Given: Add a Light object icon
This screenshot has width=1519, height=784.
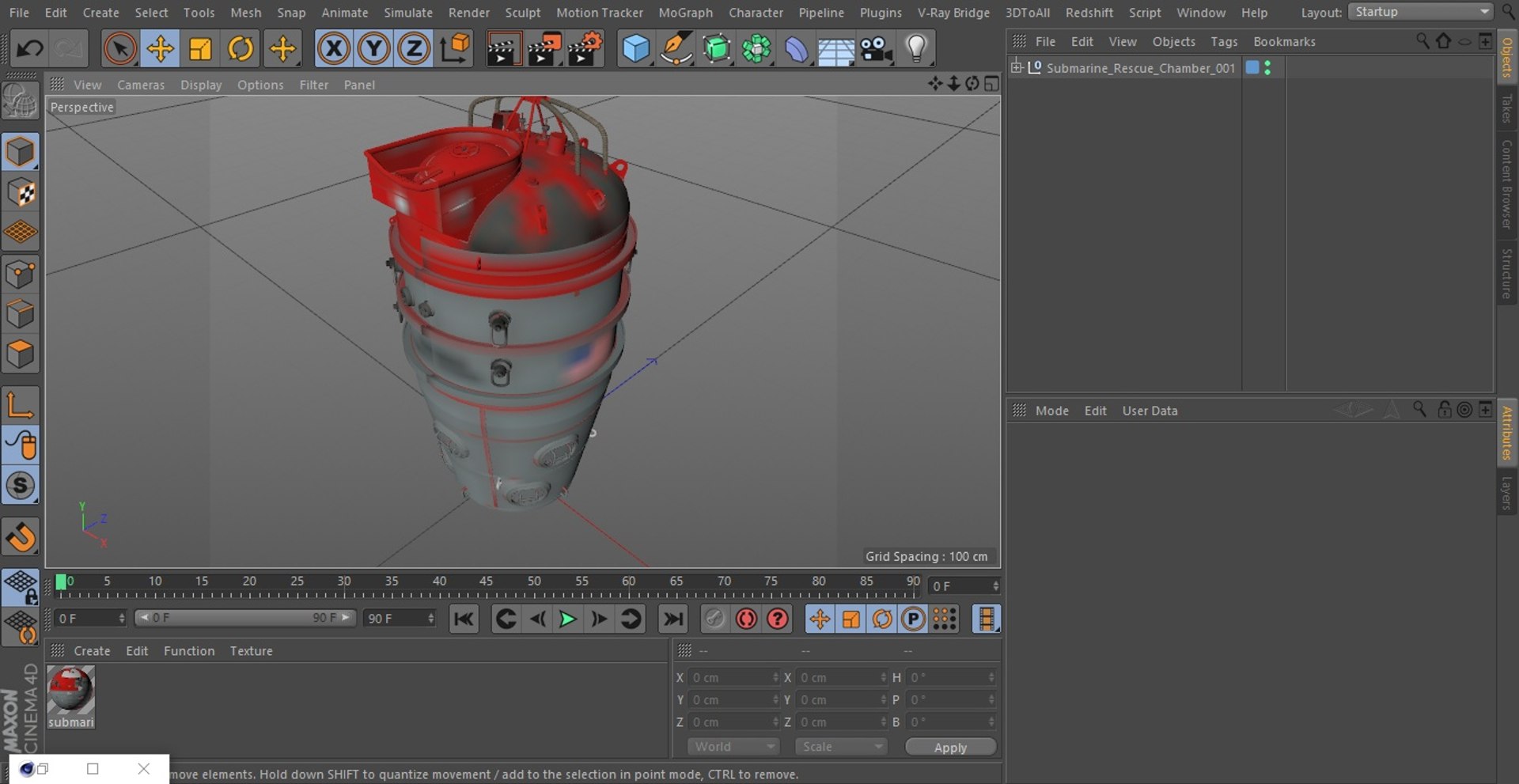Looking at the screenshot, I should pyautogui.click(x=916, y=49).
